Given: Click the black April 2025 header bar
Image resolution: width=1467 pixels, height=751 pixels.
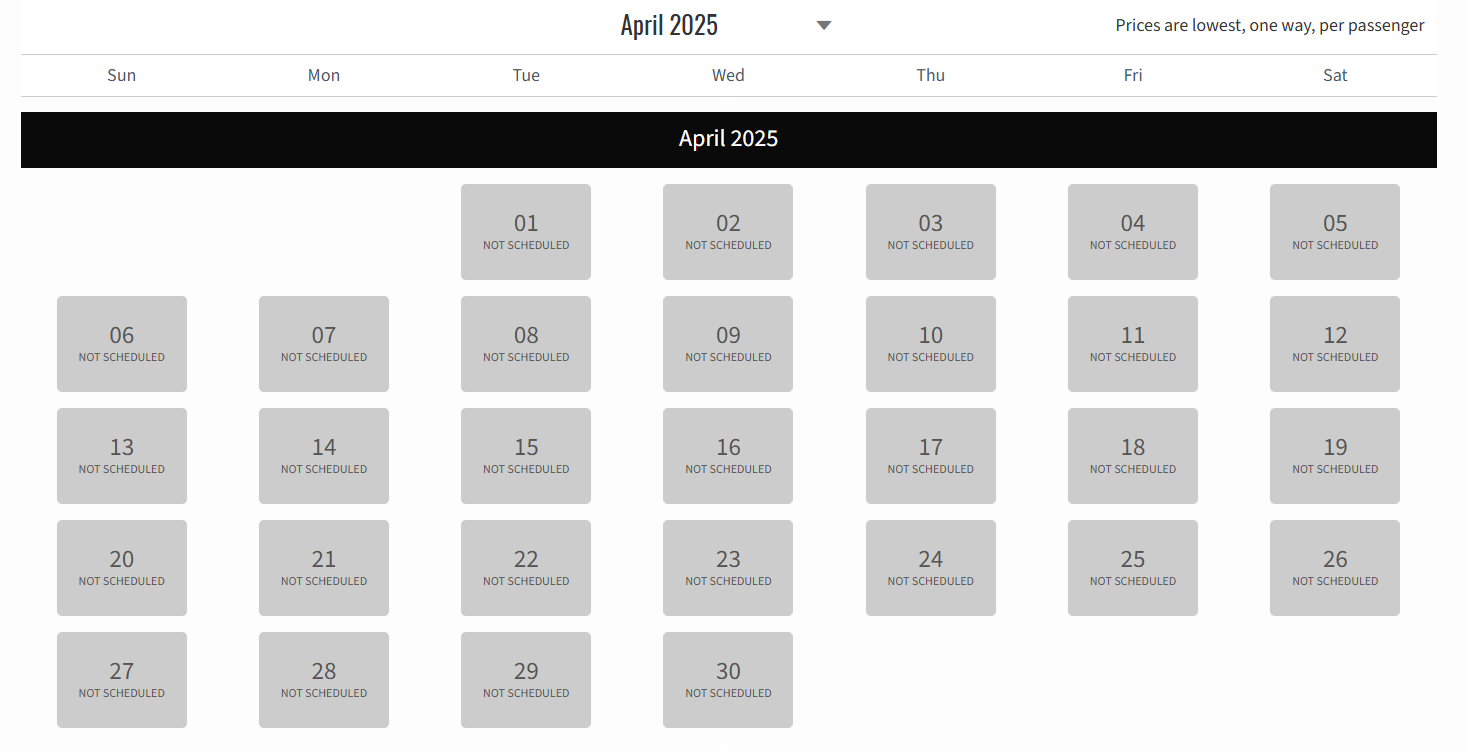Looking at the screenshot, I should 728,139.
